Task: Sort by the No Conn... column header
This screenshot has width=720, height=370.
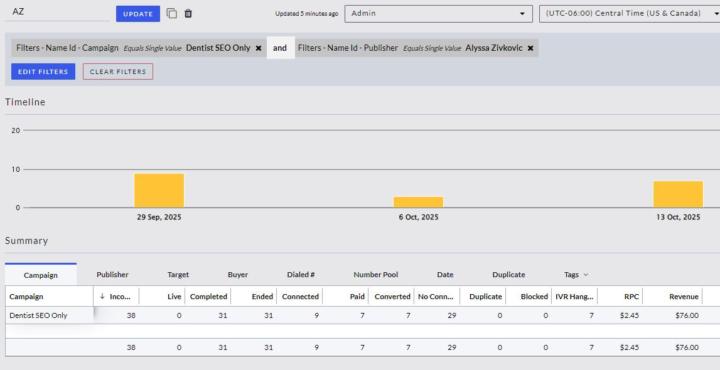Action: click(436, 297)
